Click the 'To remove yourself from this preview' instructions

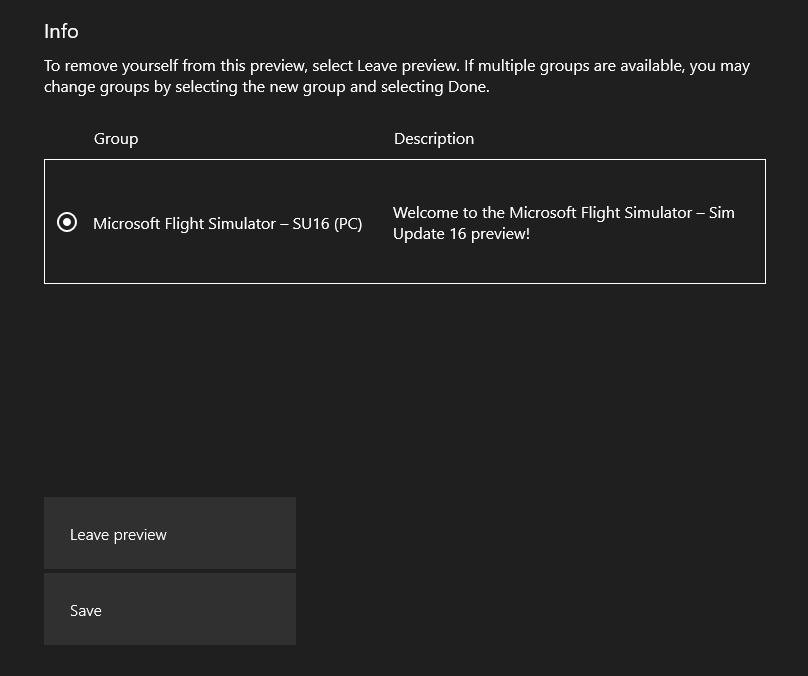[x=397, y=76]
